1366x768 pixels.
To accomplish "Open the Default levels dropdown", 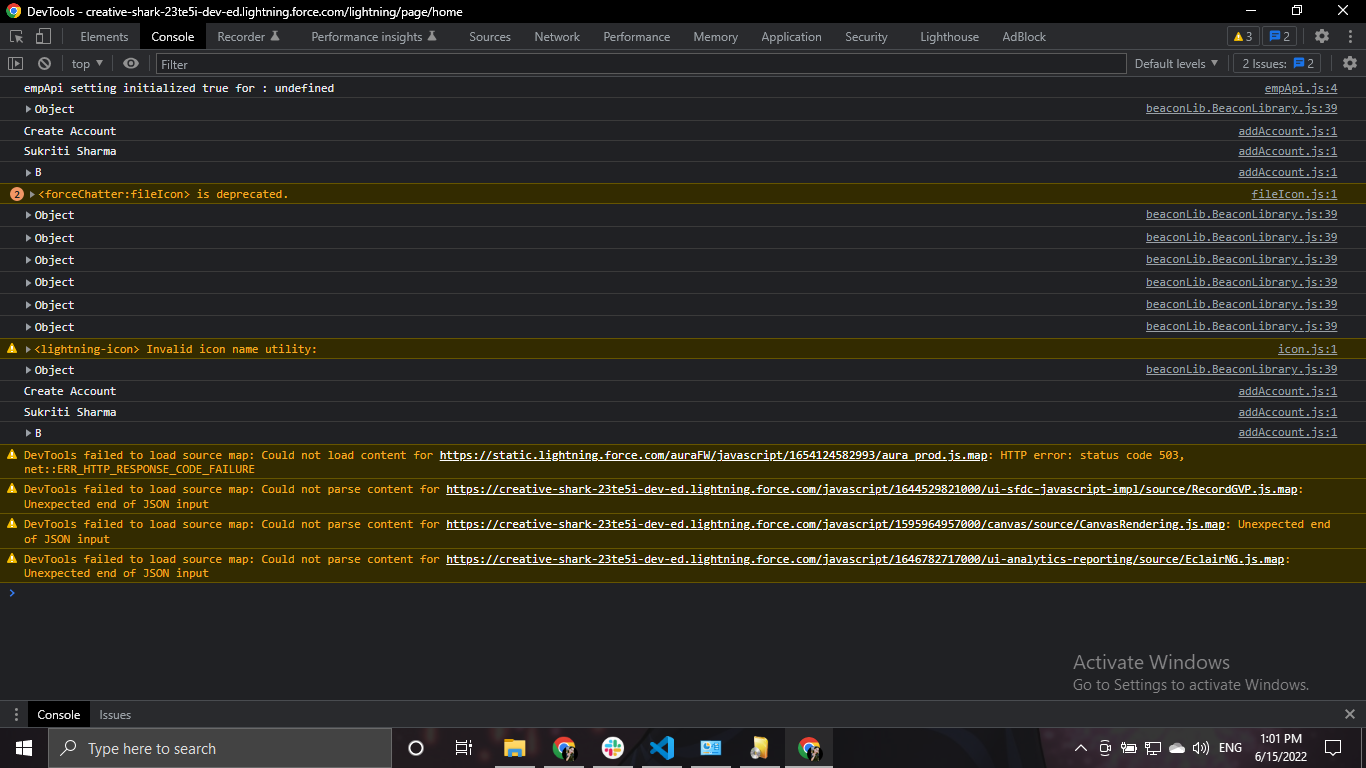I will [x=1176, y=64].
